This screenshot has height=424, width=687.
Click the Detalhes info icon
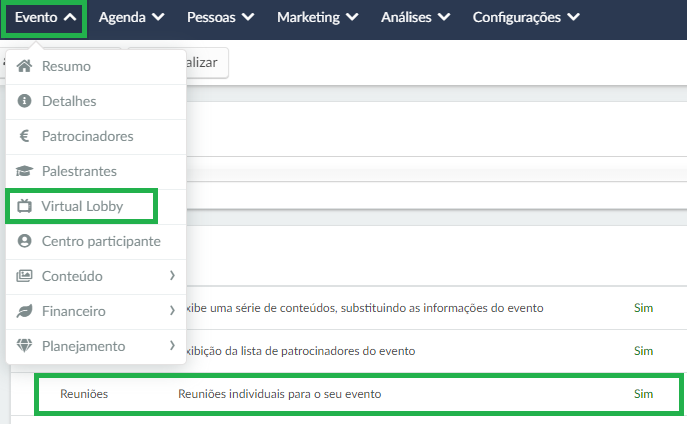pyautogui.click(x=24, y=101)
